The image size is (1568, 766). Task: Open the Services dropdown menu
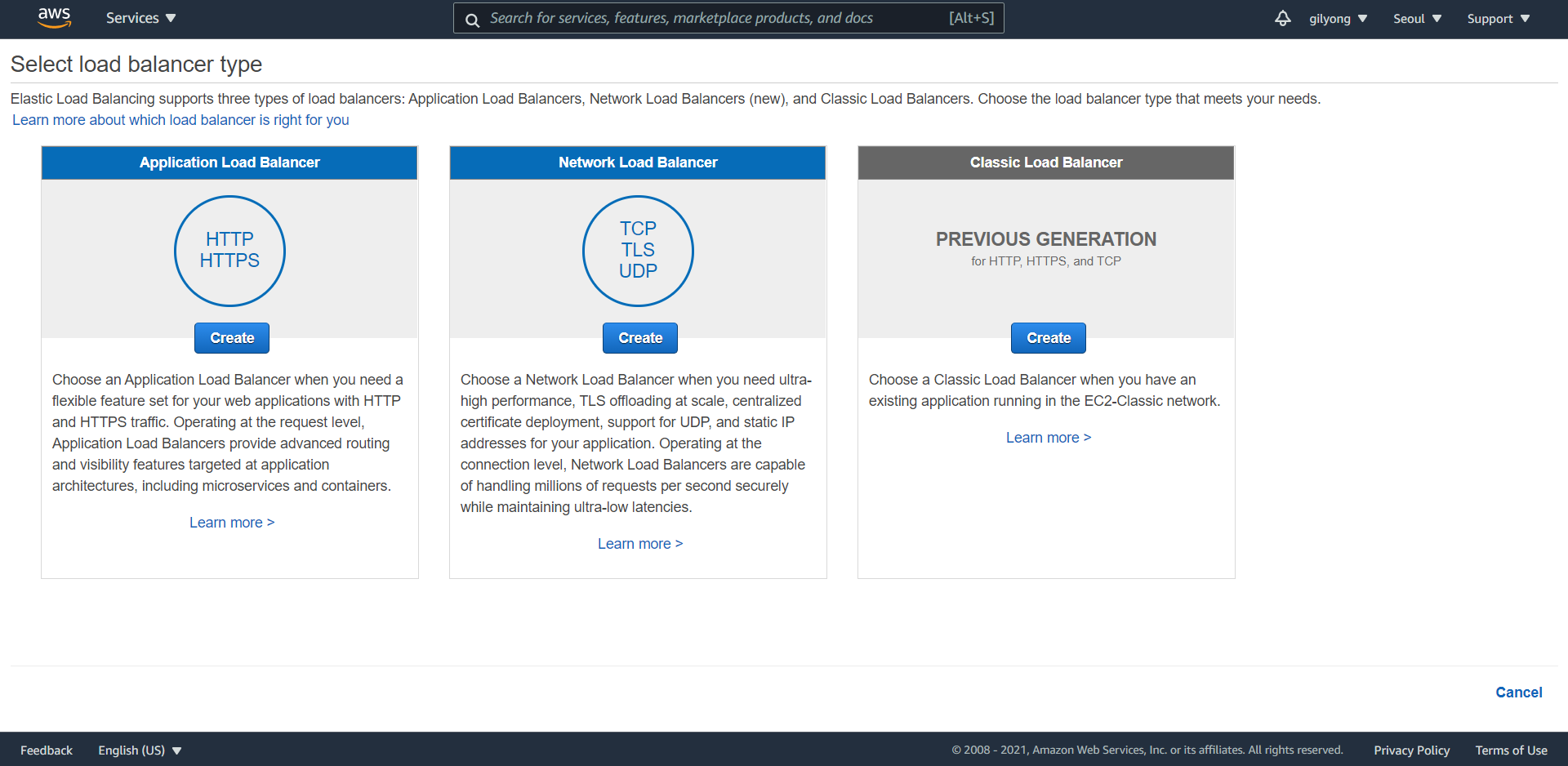pyautogui.click(x=140, y=18)
